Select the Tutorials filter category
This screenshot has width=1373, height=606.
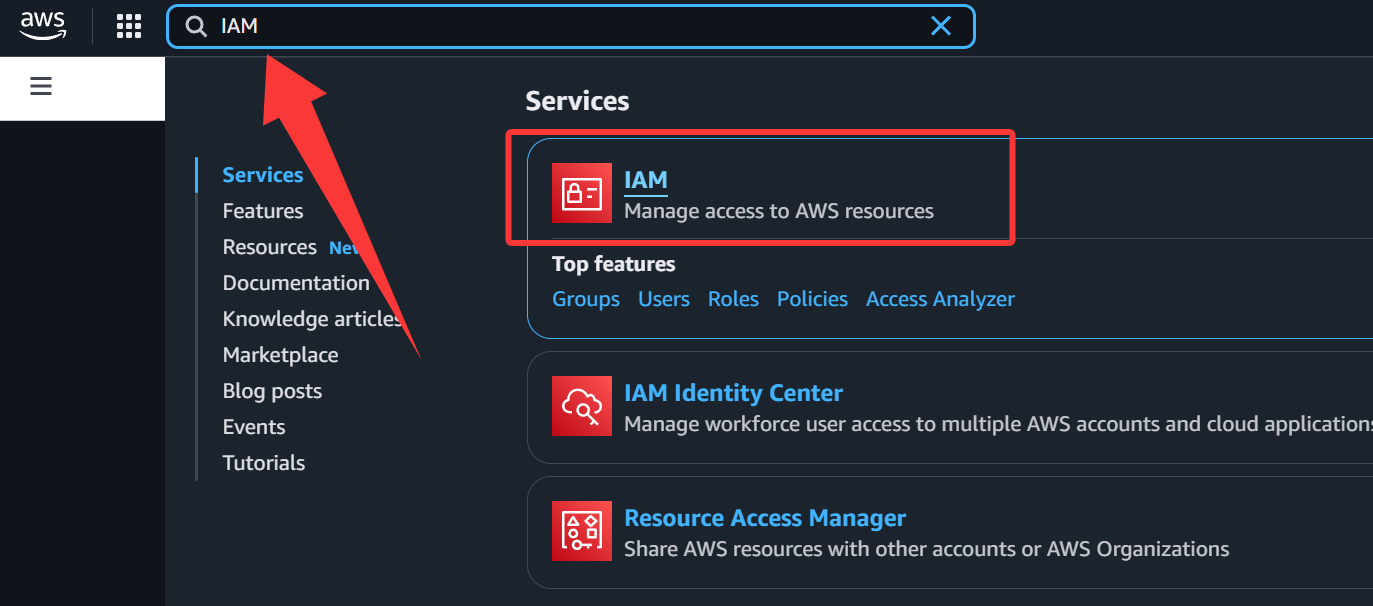(x=264, y=463)
